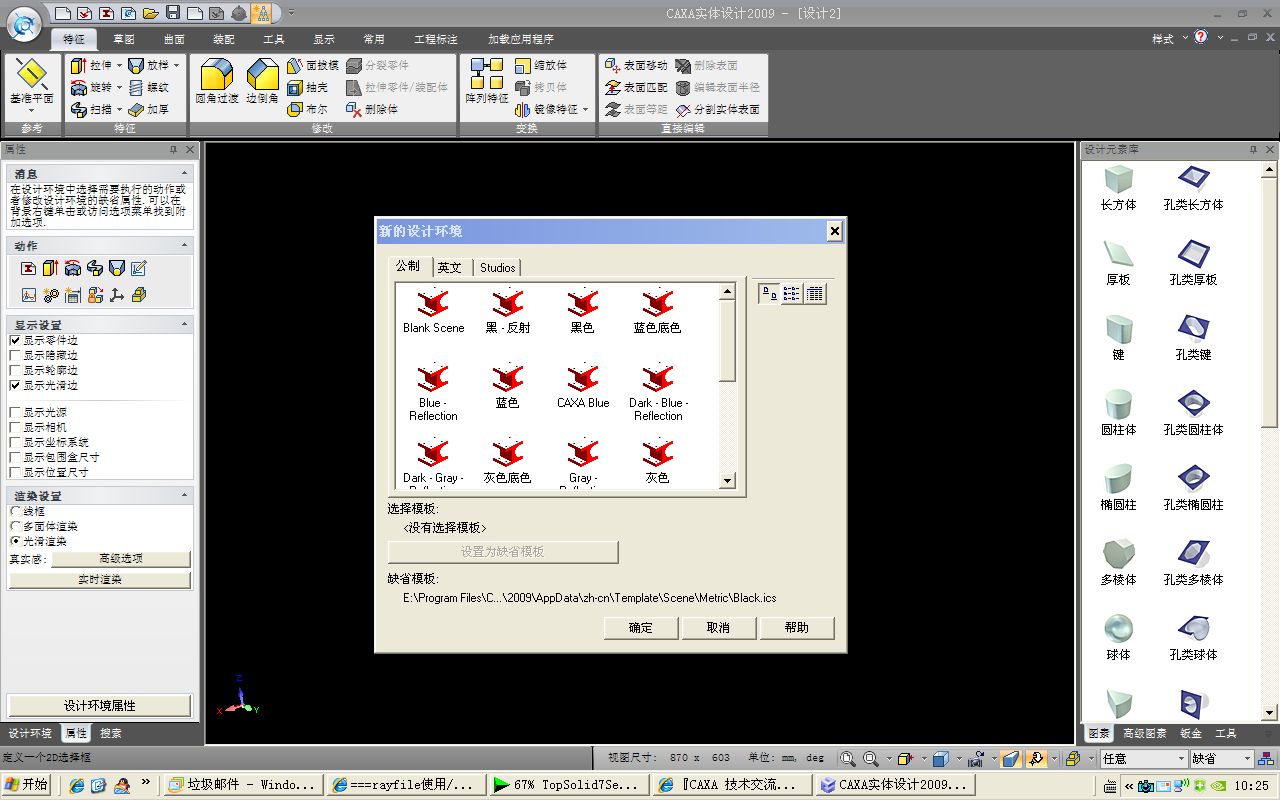Open the 布尔 boolean tool
This screenshot has width=1280, height=800.
tap(308, 109)
